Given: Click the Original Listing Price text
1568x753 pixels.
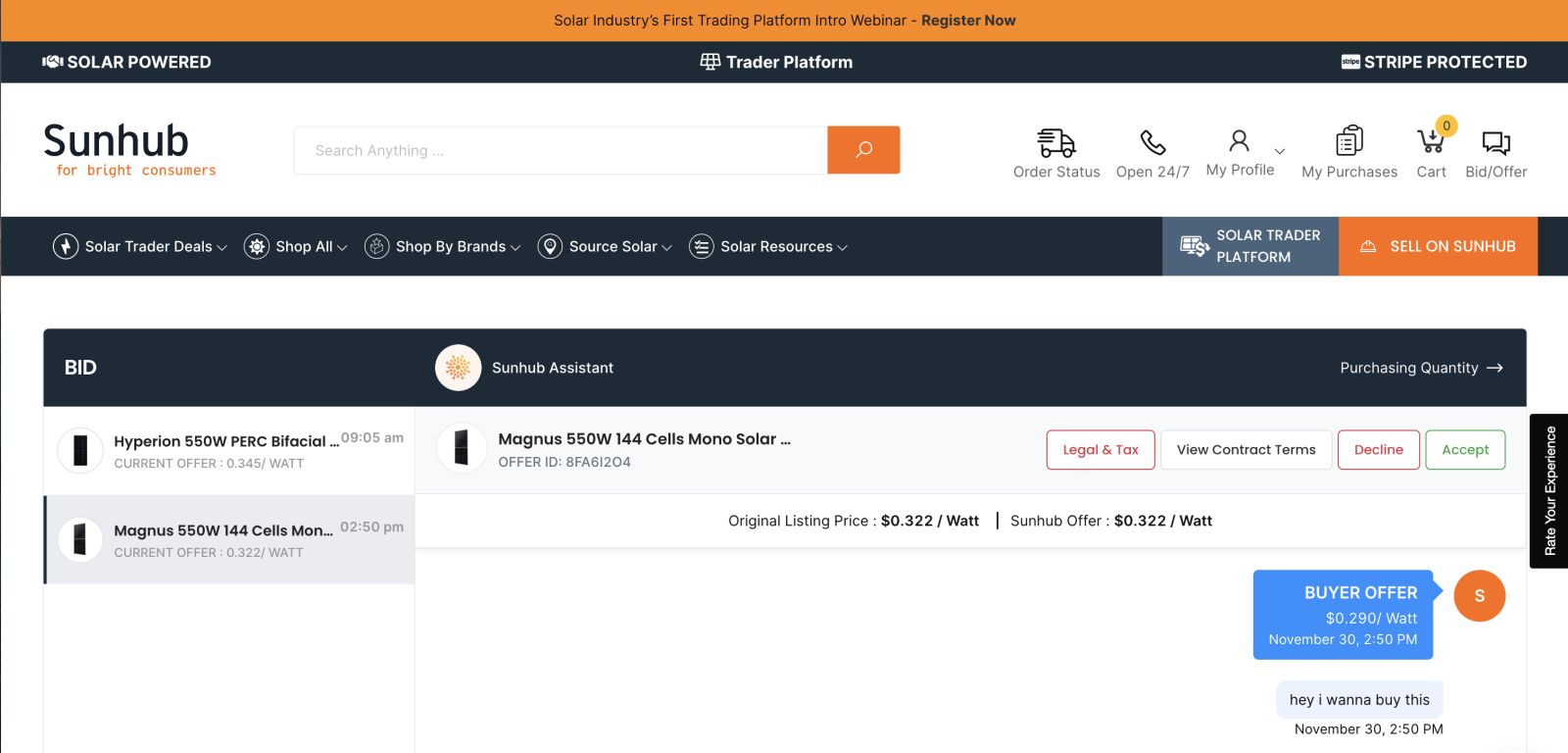Looking at the screenshot, I should (854, 521).
